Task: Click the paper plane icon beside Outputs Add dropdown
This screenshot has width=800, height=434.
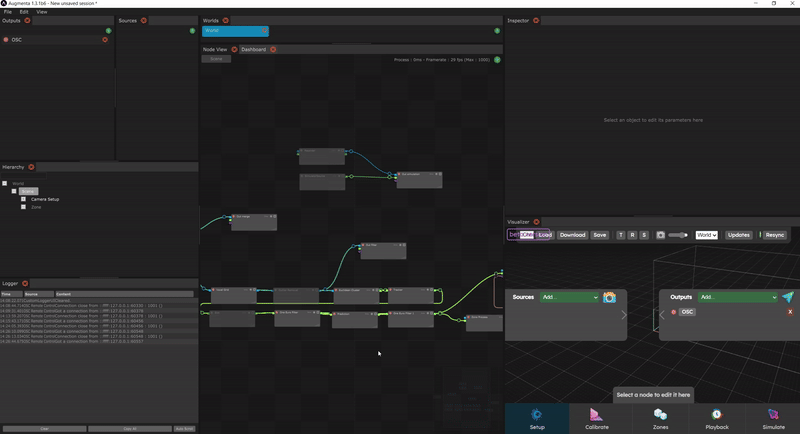Action: point(788,297)
